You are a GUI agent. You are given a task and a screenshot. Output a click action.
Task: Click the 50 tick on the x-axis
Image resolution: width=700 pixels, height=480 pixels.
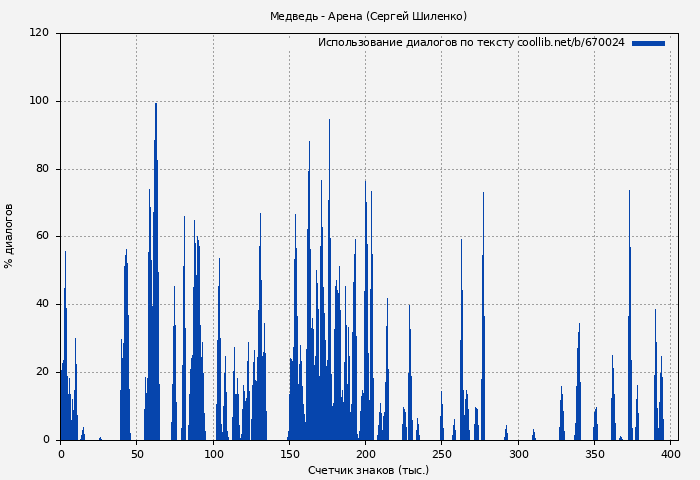coord(137,453)
